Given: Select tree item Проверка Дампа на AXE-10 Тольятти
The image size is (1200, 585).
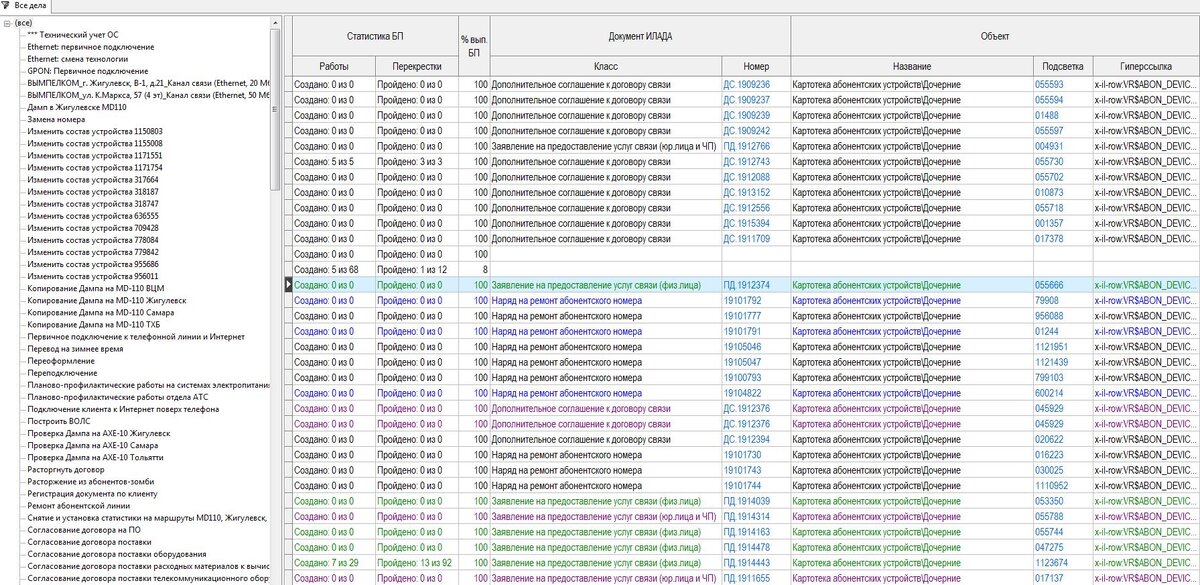Looking at the screenshot, I should 96,457.
